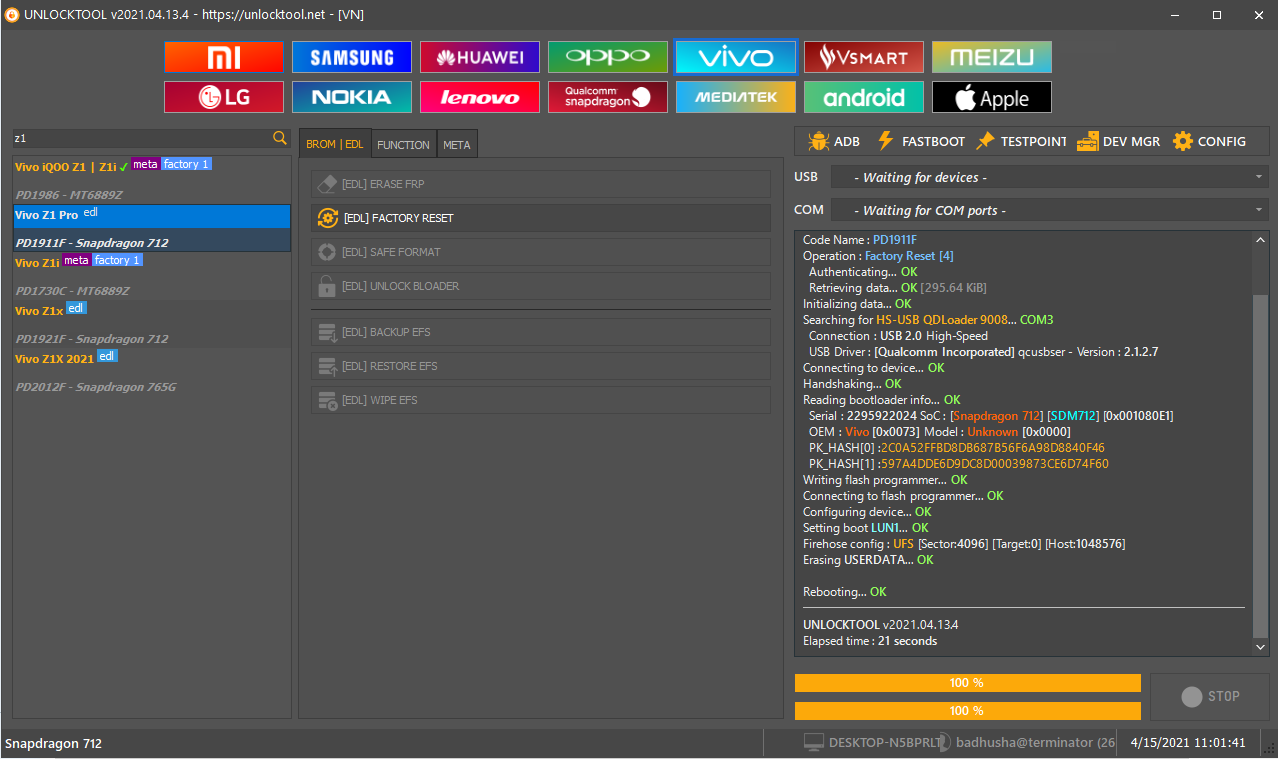Open ADB bug icon tool
The image size is (1278, 759).
tap(834, 141)
